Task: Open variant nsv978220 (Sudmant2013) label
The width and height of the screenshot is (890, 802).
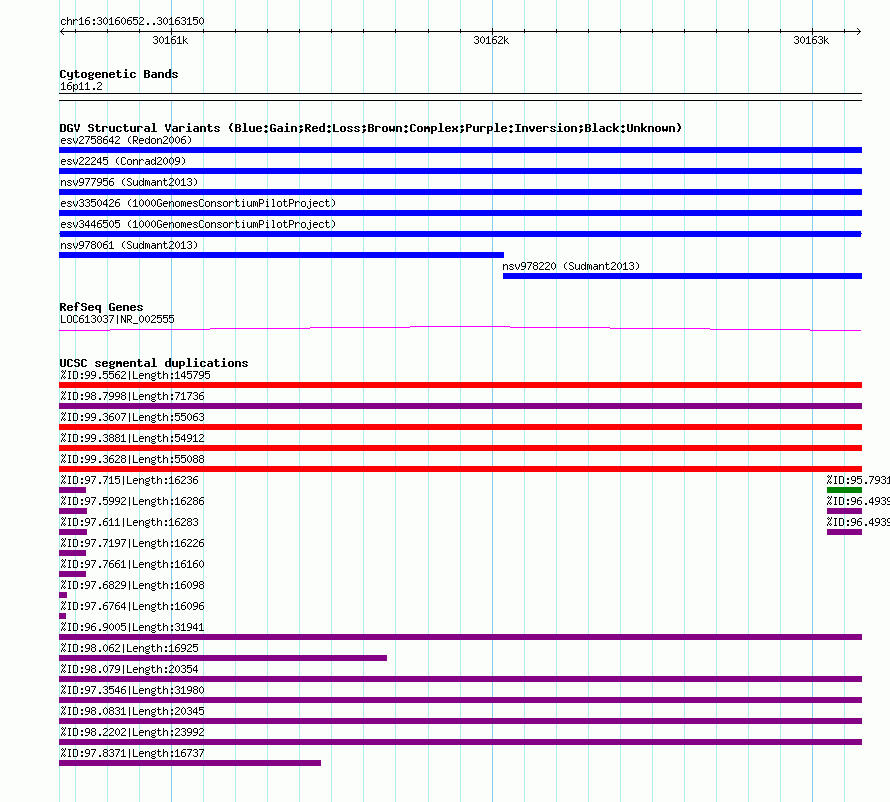Action: (x=571, y=266)
